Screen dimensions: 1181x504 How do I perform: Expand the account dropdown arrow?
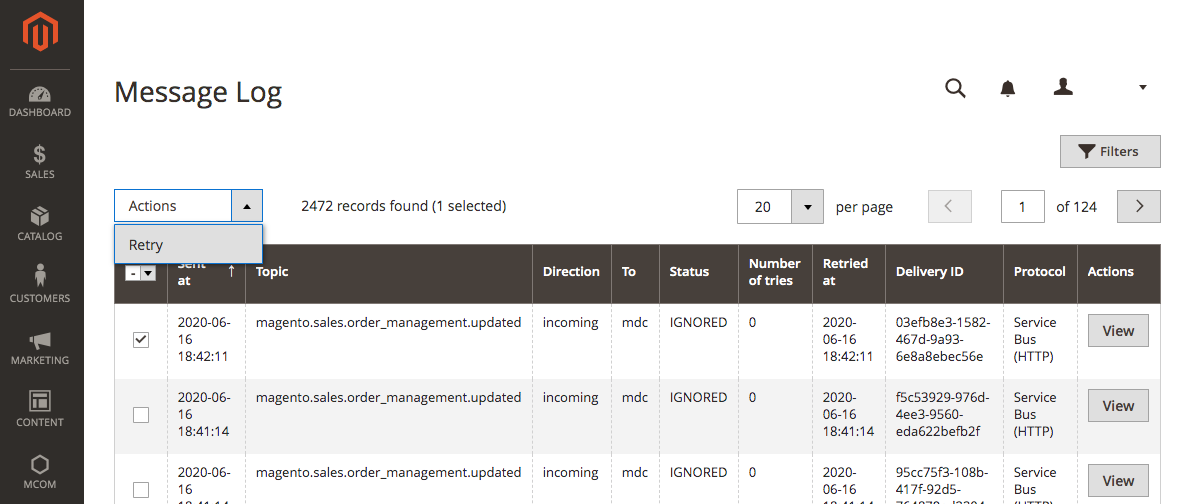pos(1143,88)
